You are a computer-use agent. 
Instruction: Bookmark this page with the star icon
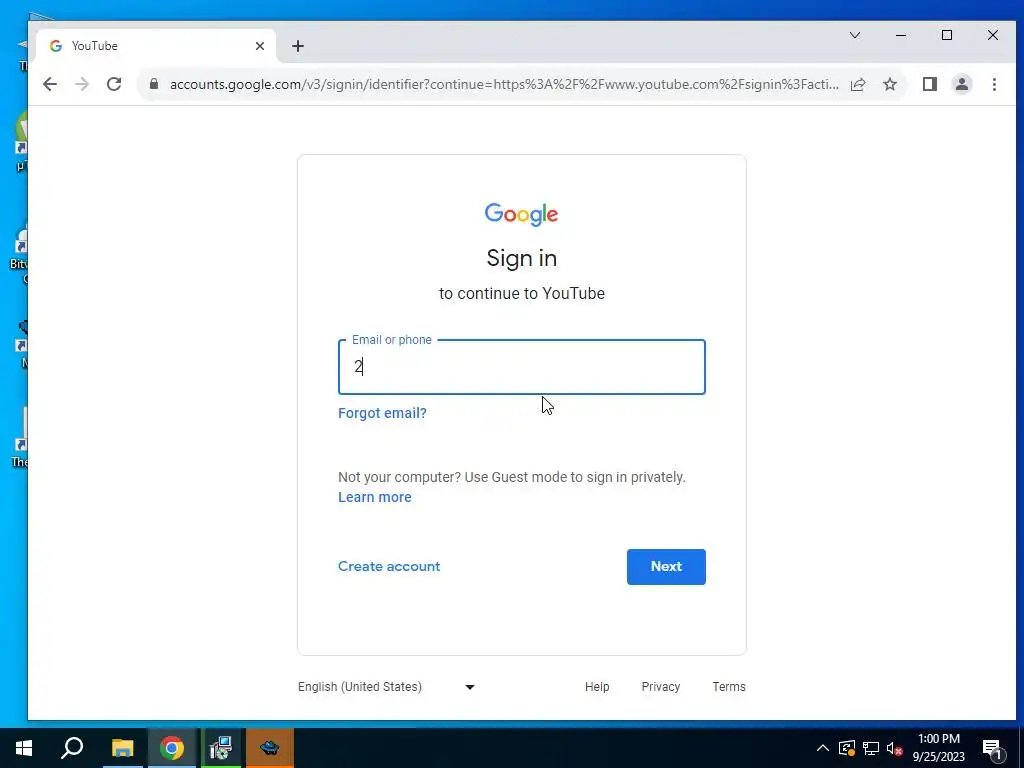pos(889,84)
